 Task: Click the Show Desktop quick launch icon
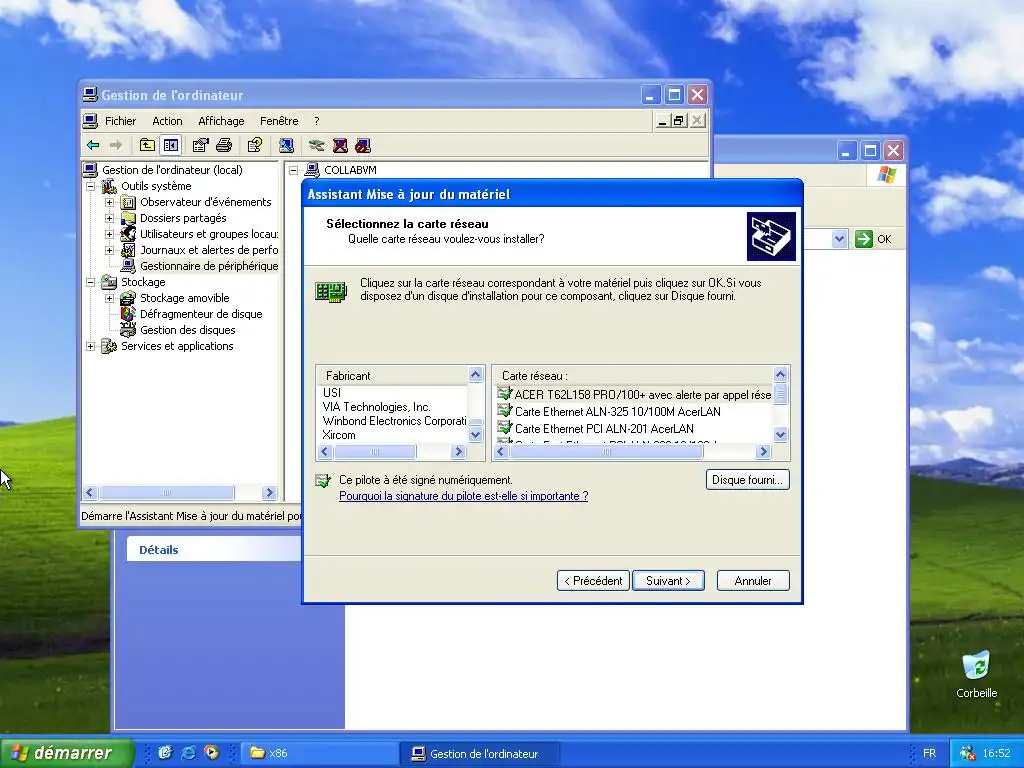[x=165, y=753]
